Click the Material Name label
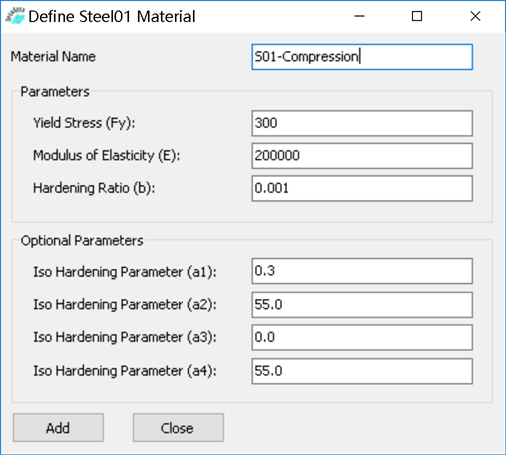This screenshot has width=506, height=455. (x=53, y=56)
